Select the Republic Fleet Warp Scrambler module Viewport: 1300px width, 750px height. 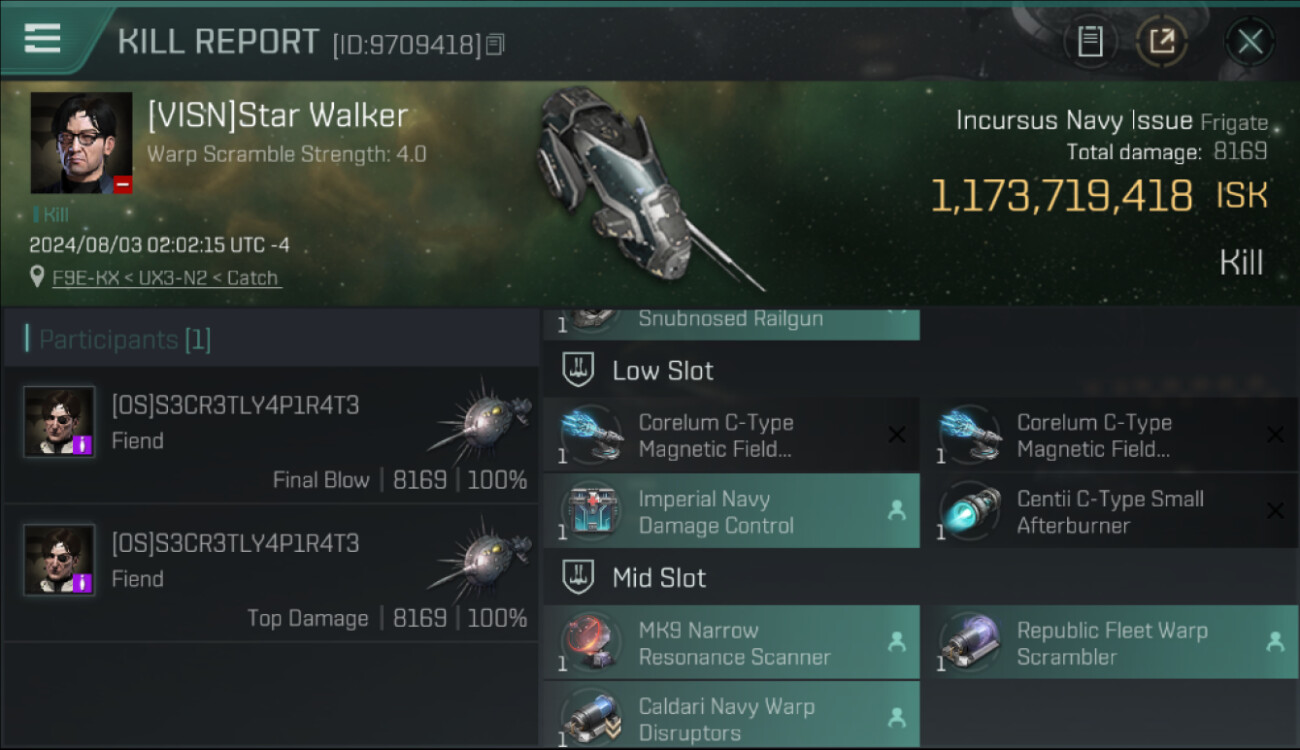[1109, 643]
